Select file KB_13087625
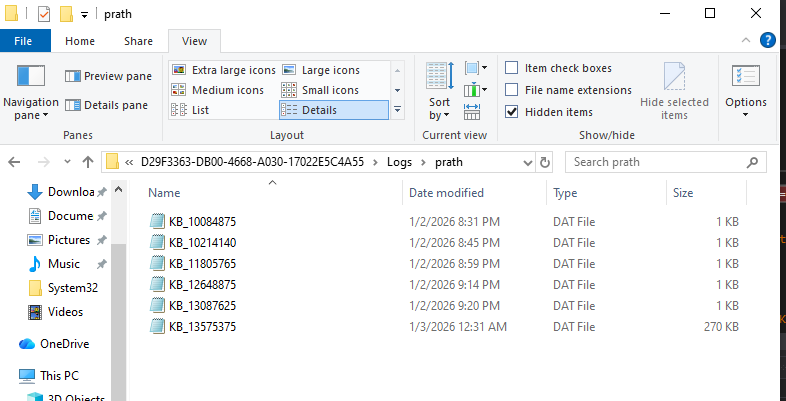Viewport: 786px width, 401px height. 202,306
